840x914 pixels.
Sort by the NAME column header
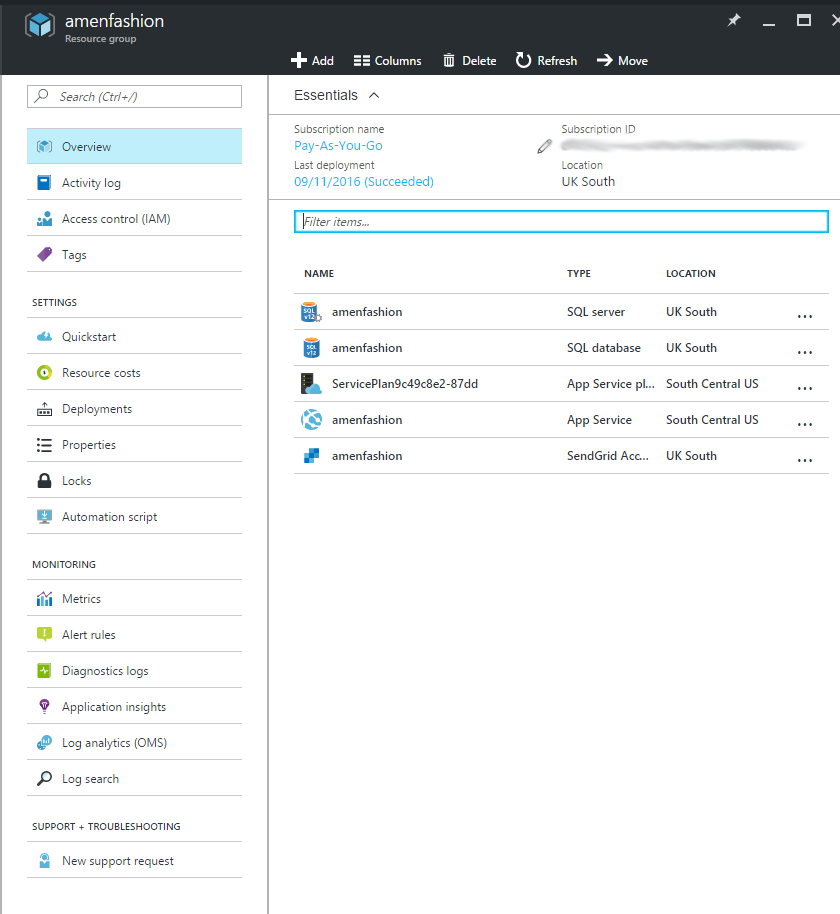pyautogui.click(x=319, y=273)
